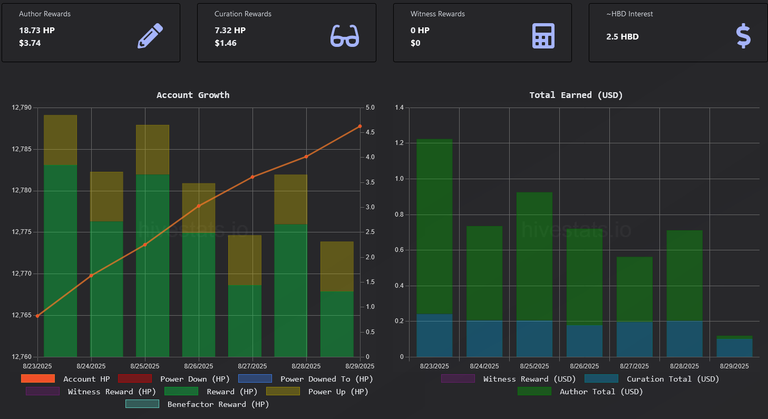The image size is (768, 419).
Task: Hide Witness Reward (USD) series
Action: [x=508, y=379]
